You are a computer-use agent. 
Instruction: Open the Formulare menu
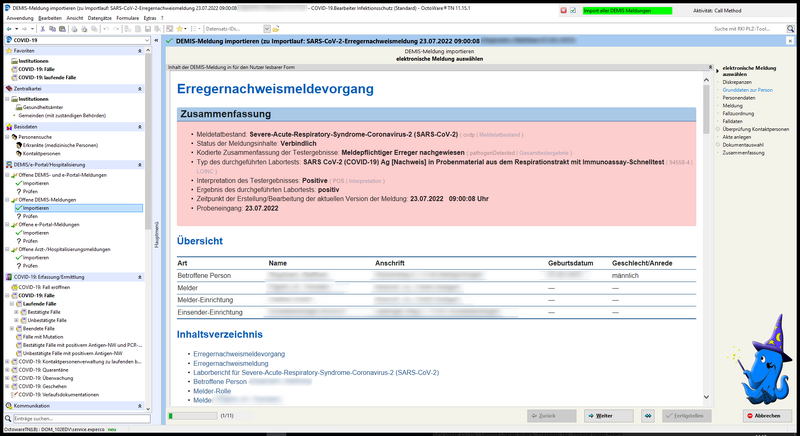pyautogui.click(x=128, y=19)
